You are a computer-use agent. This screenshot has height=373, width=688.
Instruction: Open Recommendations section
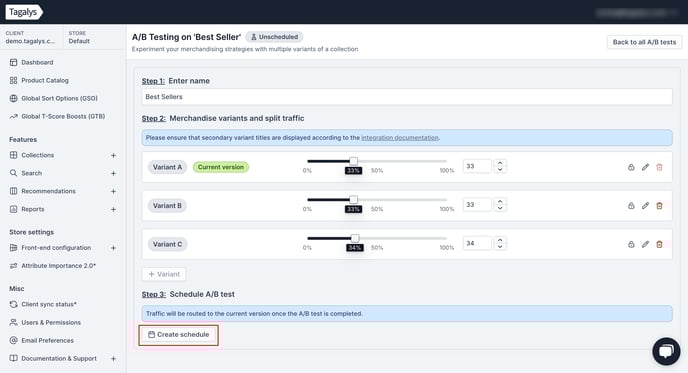[x=48, y=191]
